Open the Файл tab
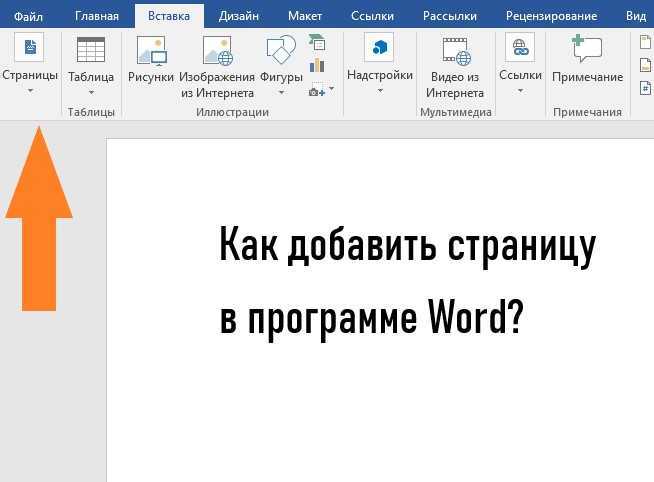The width and height of the screenshot is (654, 482). tap(28, 16)
